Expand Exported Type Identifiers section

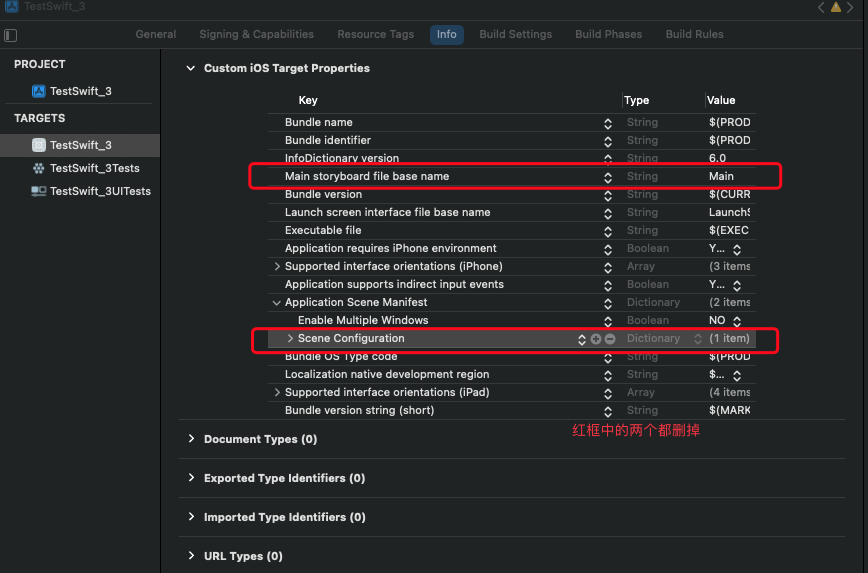pos(191,478)
